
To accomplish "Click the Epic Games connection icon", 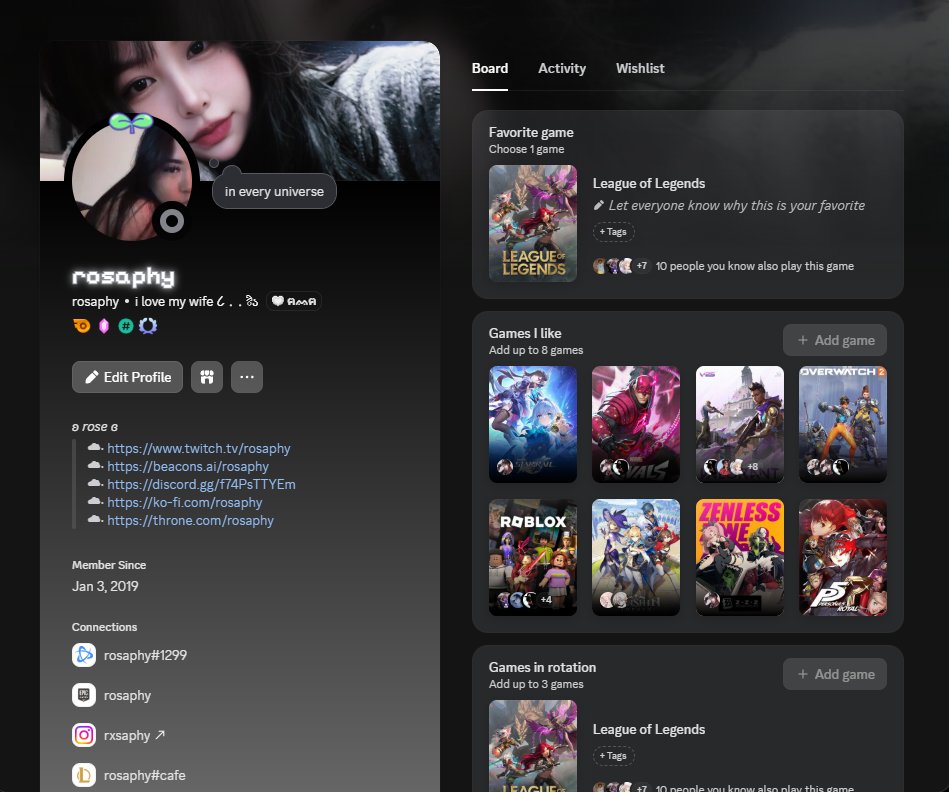I will tap(84, 695).
